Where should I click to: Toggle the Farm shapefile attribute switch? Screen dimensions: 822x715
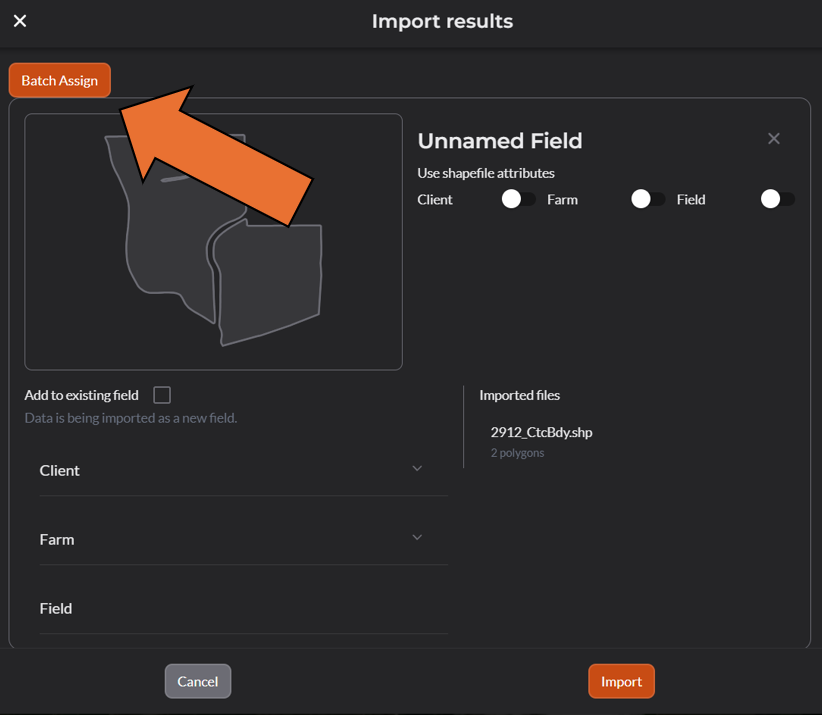tap(647, 199)
